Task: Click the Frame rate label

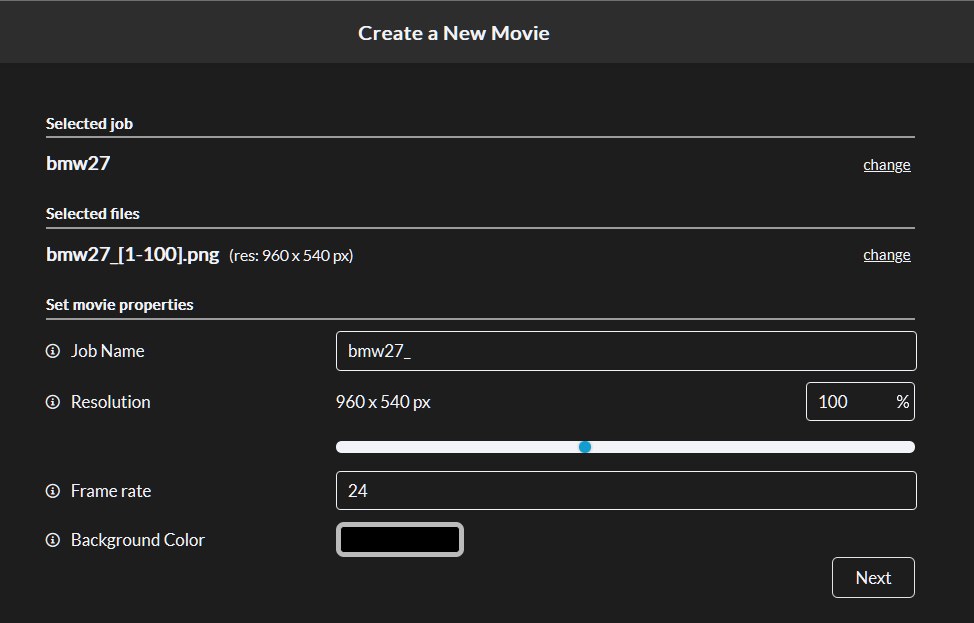Action: (111, 491)
